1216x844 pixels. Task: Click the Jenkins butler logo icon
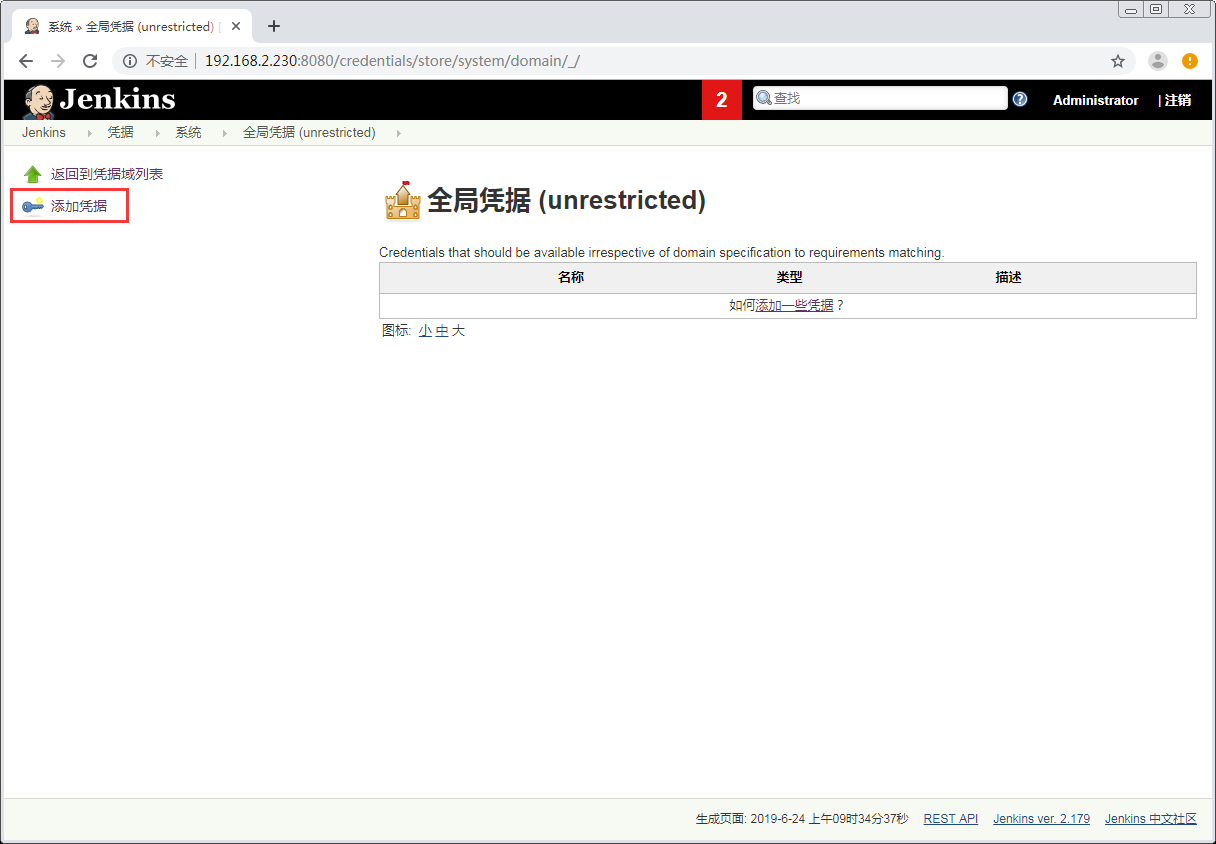pyautogui.click(x=38, y=100)
